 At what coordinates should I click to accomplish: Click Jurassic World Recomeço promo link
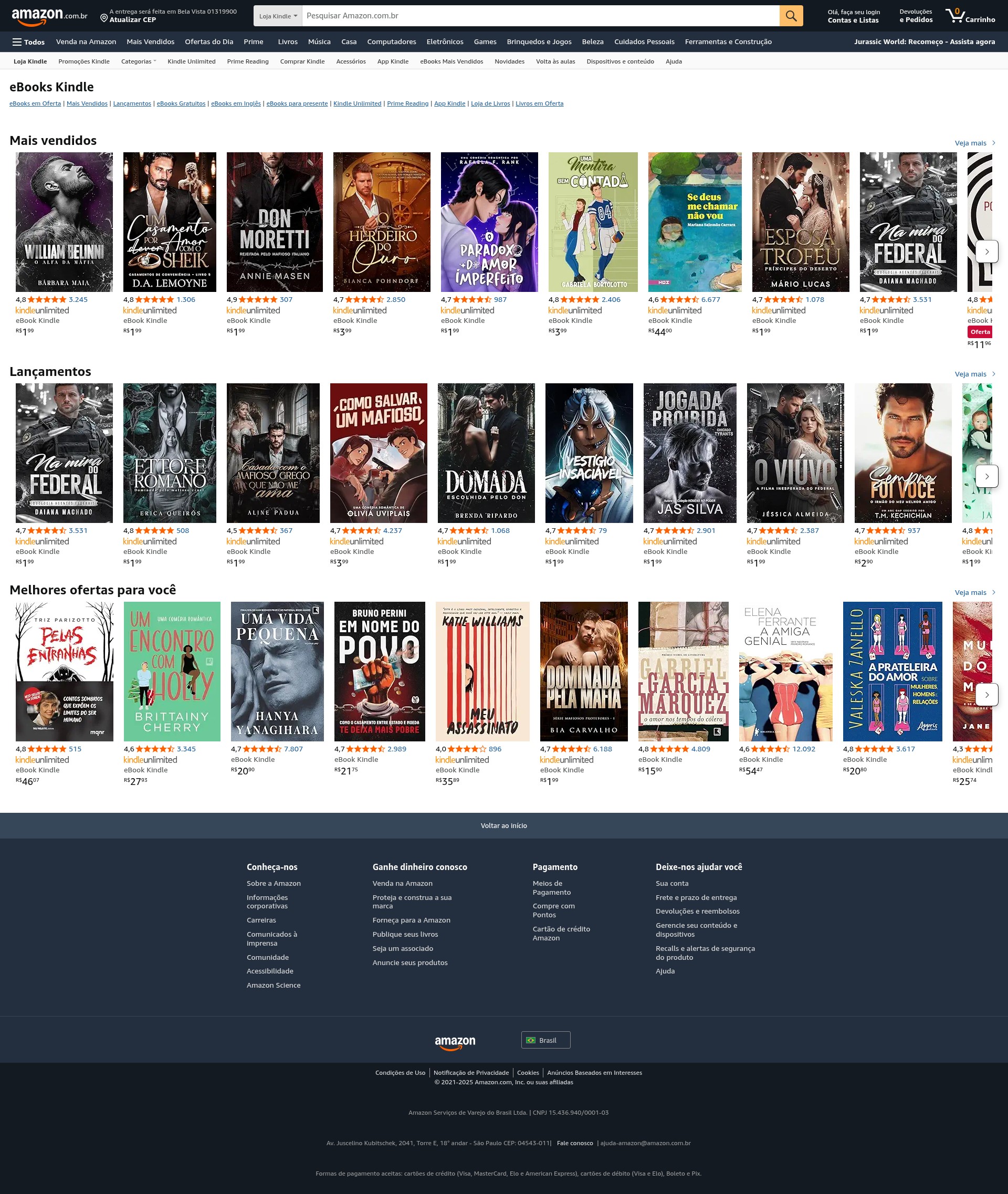coord(925,41)
